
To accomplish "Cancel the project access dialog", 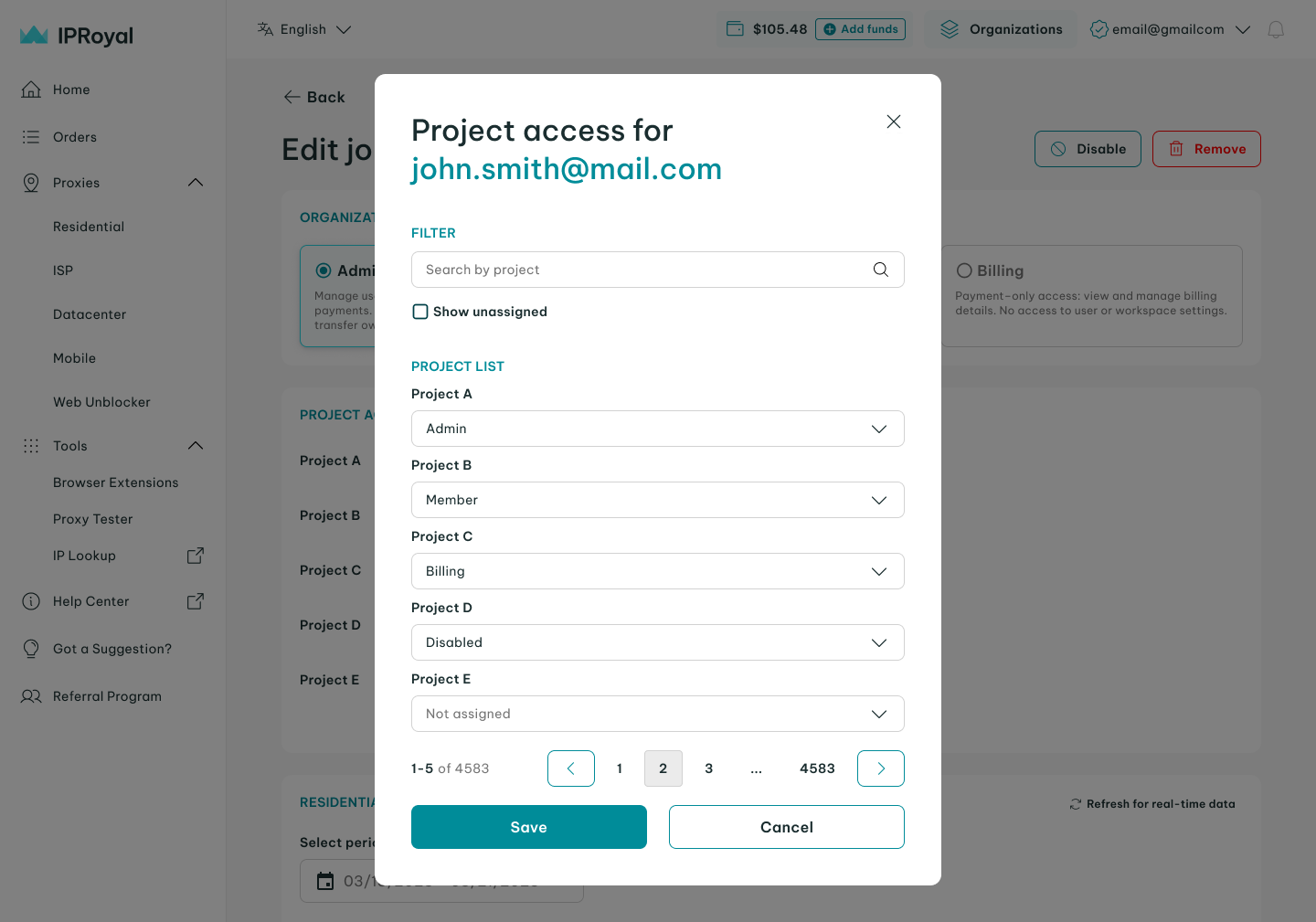I will 786,827.
